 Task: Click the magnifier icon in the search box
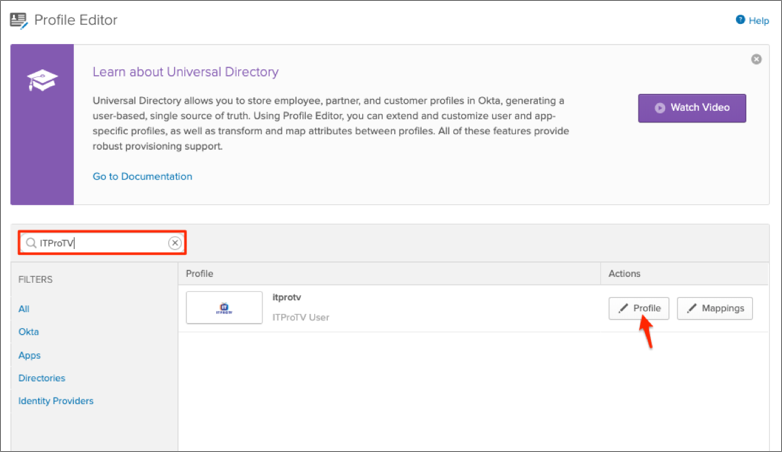click(31, 243)
